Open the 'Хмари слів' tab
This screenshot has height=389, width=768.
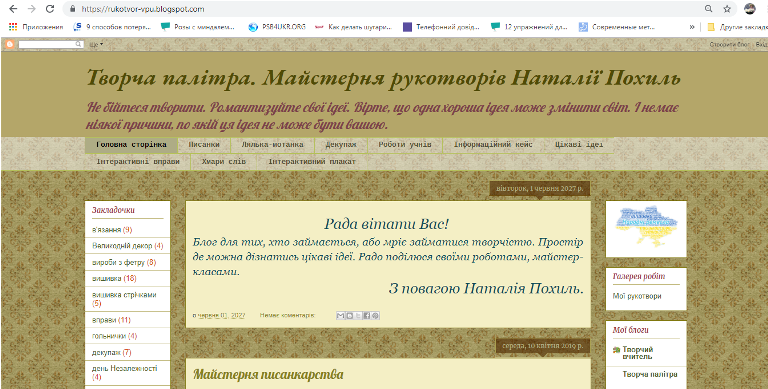coord(224,162)
